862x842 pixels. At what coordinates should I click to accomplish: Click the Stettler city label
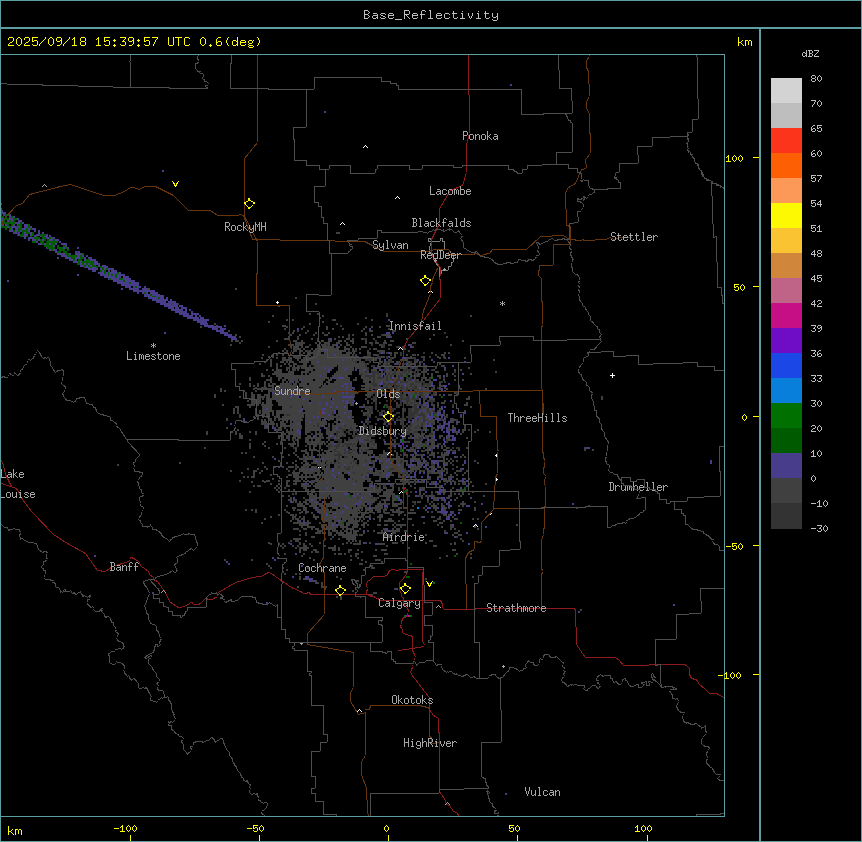coord(634,237)
